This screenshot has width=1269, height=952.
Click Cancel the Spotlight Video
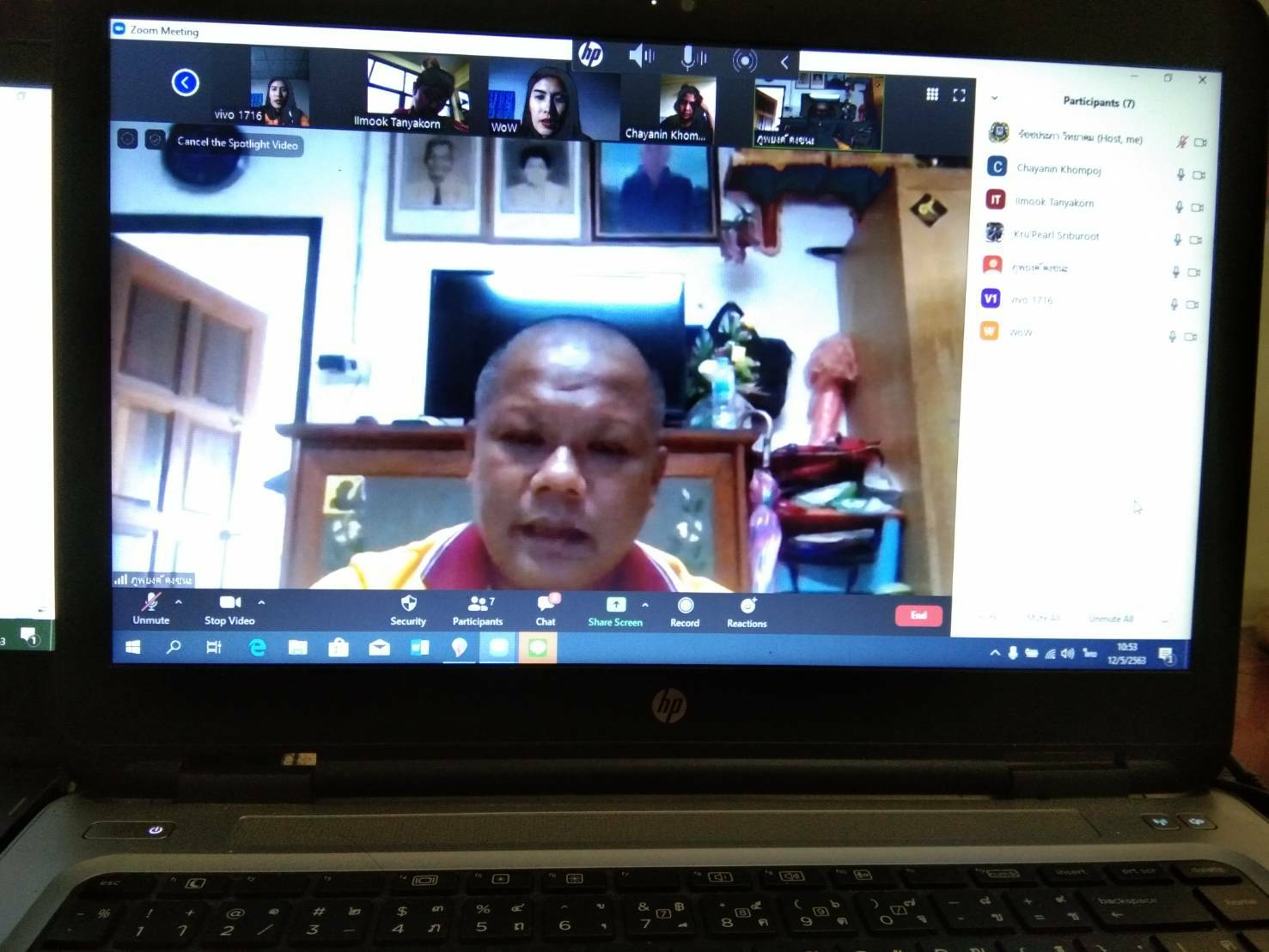[x=237, y=143]
